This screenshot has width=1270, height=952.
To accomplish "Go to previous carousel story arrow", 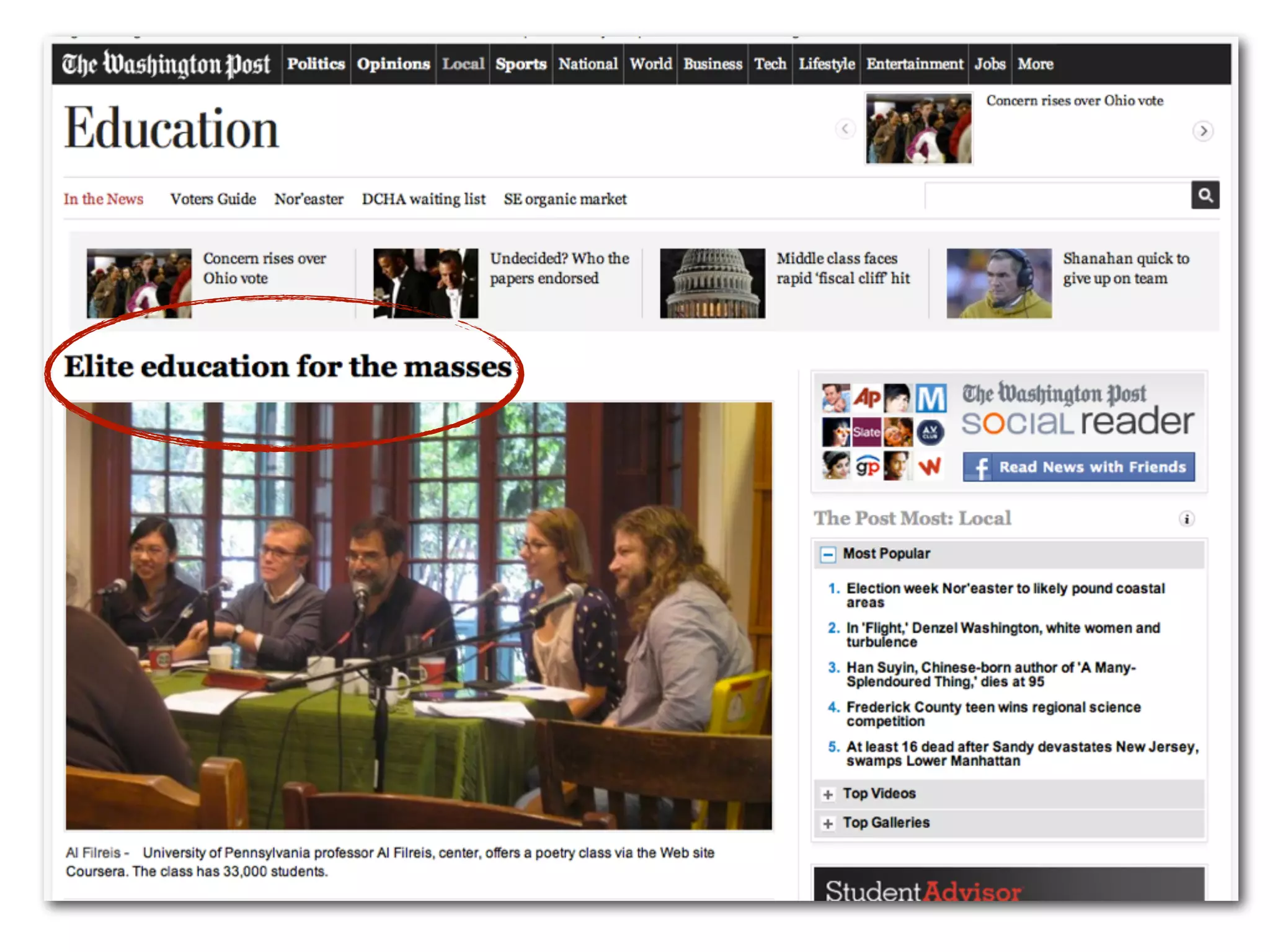I will click(x=845, y=129).
